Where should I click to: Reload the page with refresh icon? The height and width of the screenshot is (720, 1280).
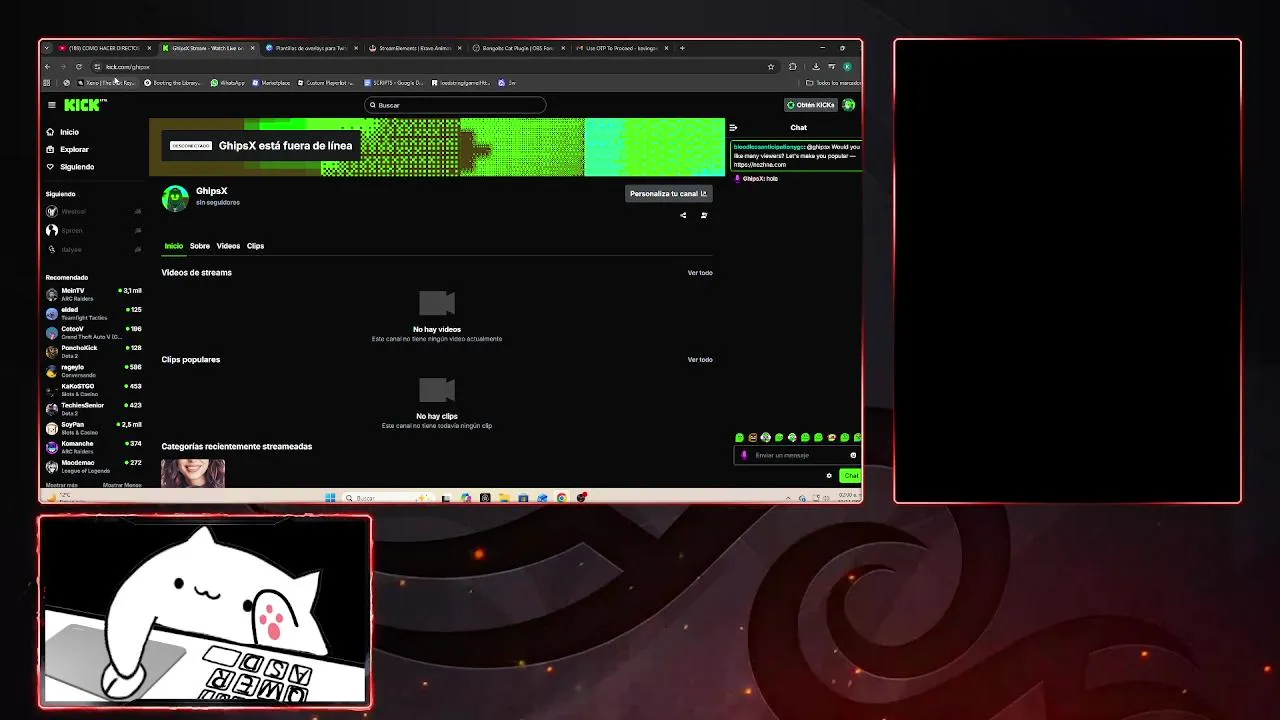point(78,67)
